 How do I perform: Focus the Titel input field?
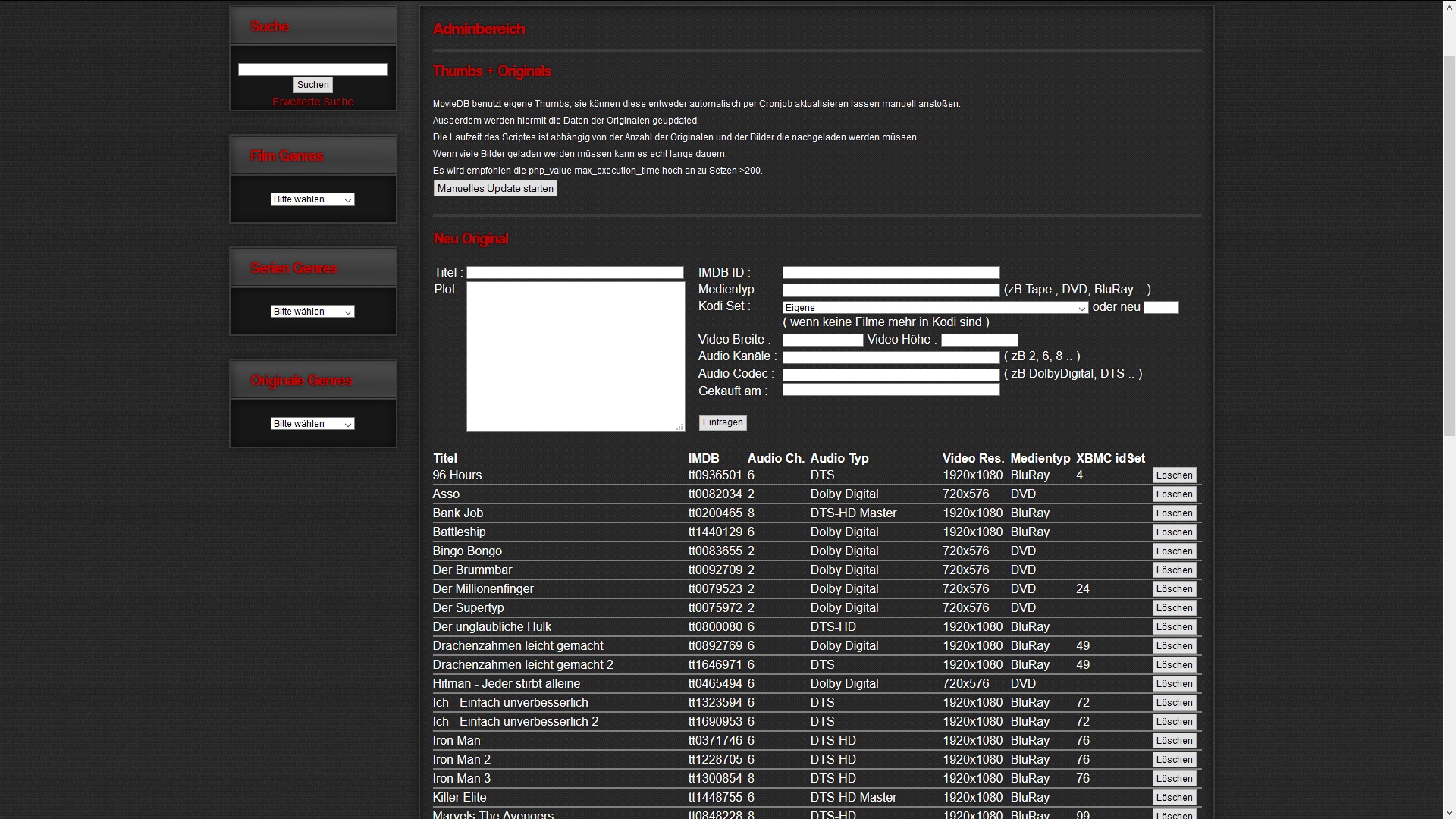(575, 273)
